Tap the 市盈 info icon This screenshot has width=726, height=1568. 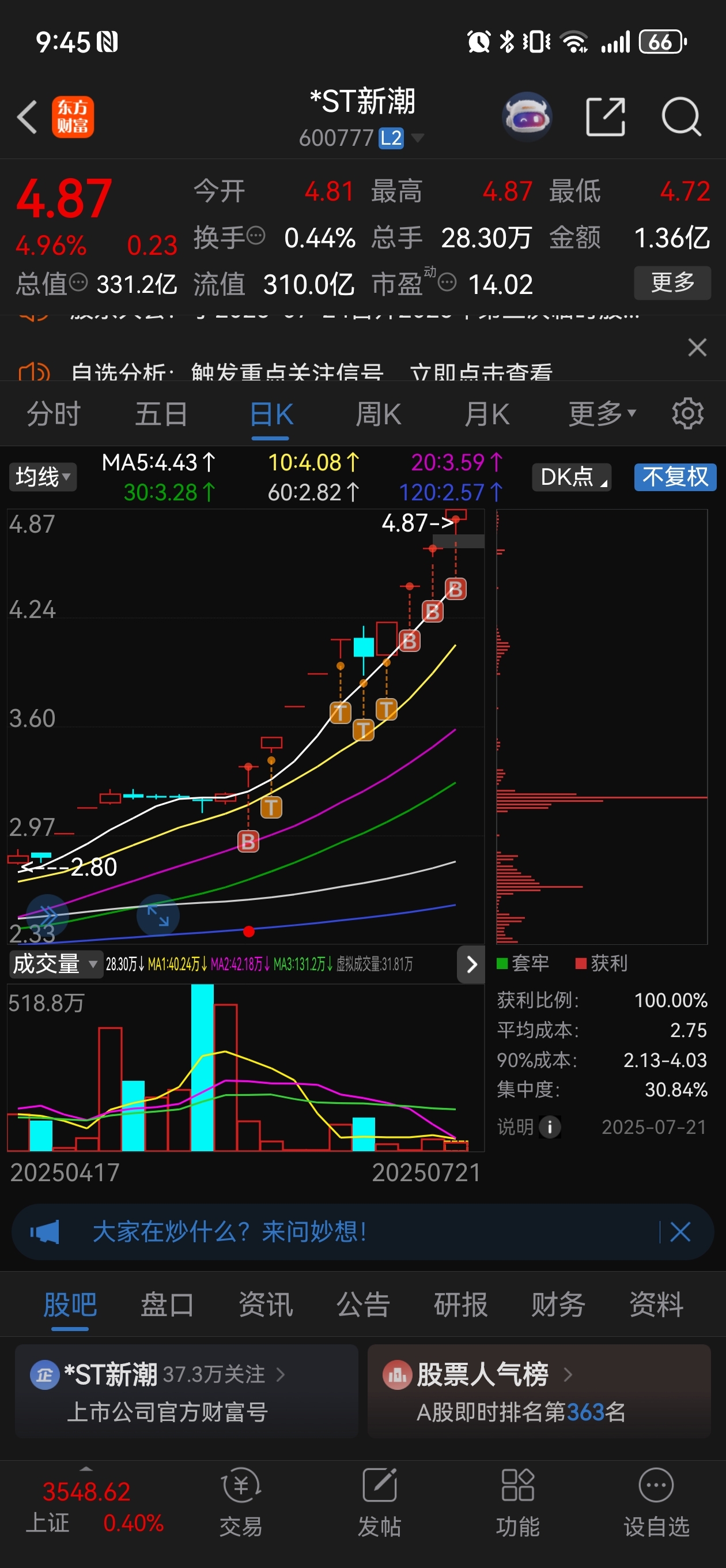(447, 282)
